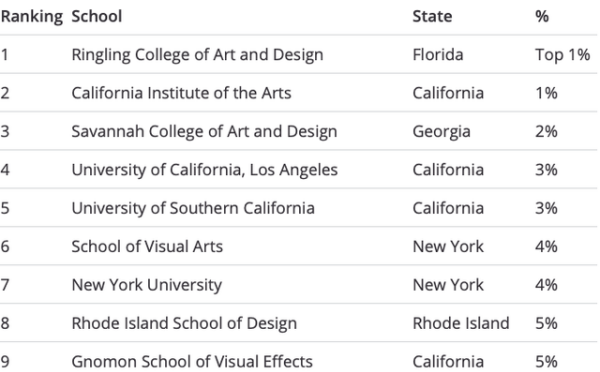
Task: Click the State column header
Action: point(432,16)
